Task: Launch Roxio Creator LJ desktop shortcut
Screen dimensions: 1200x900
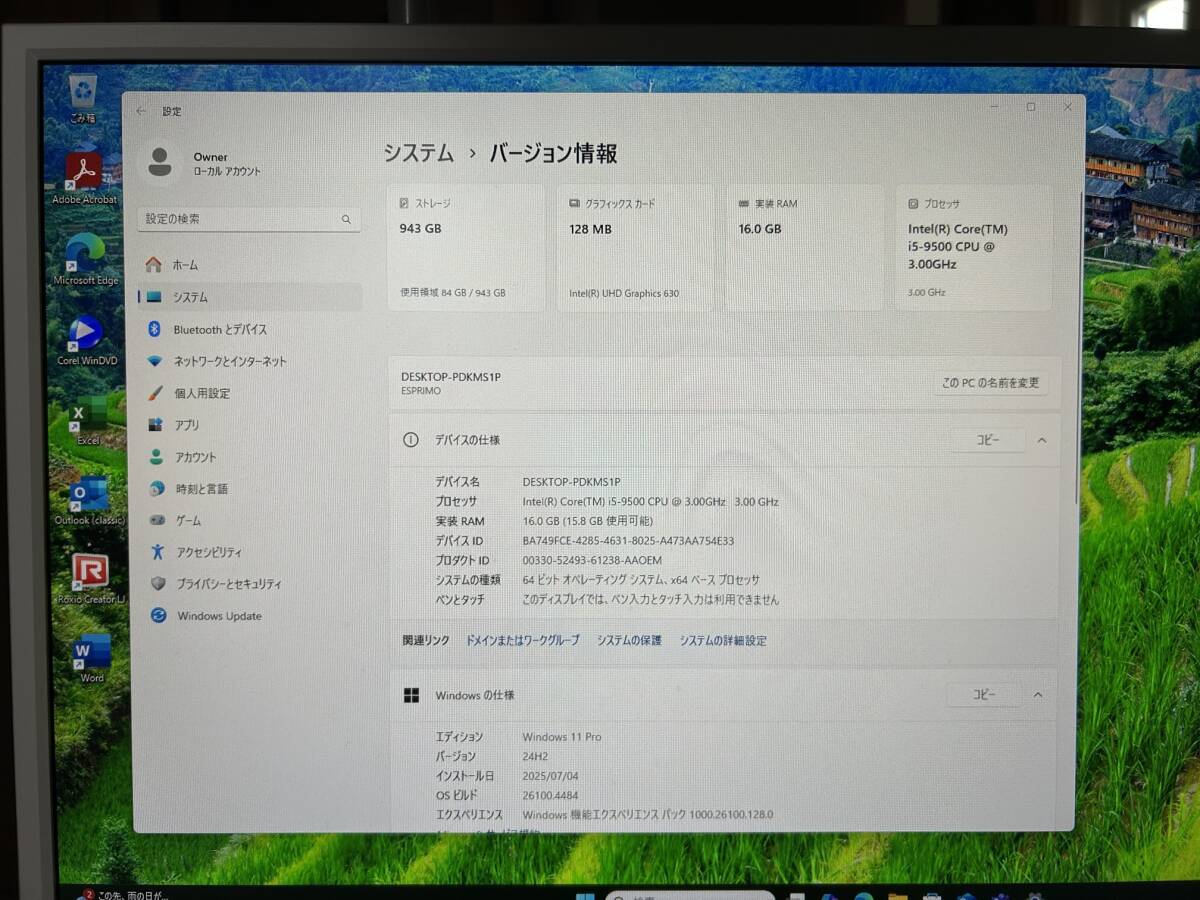Action: coord(90,578)
